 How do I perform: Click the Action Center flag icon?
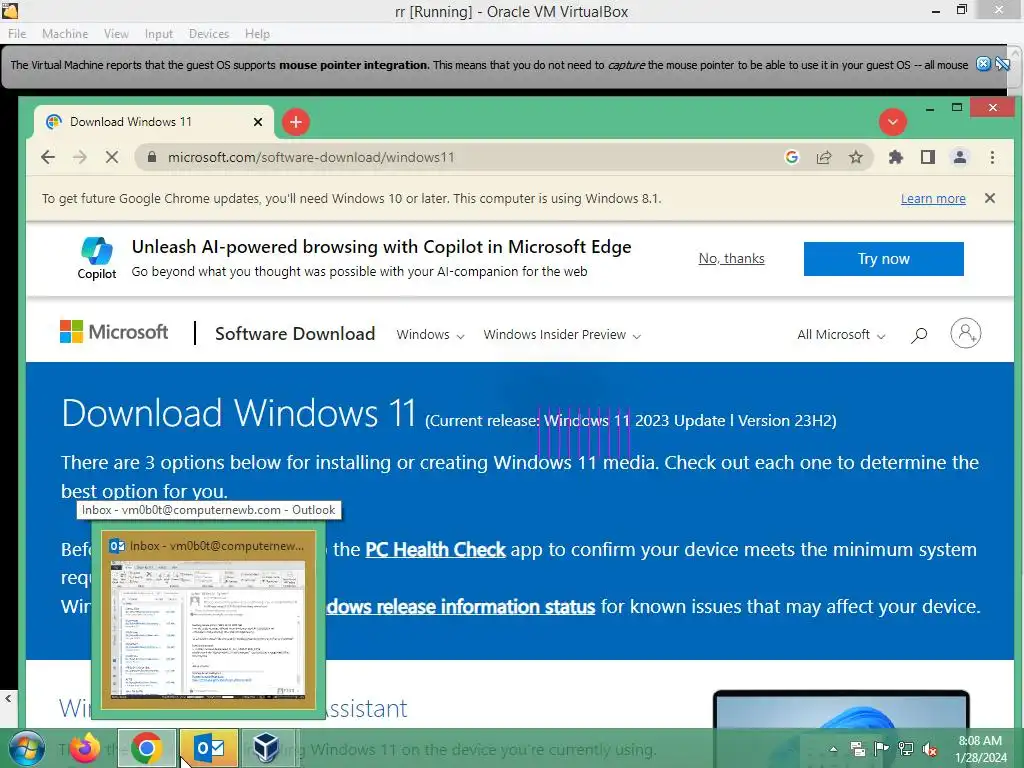[x=881, y=749]
